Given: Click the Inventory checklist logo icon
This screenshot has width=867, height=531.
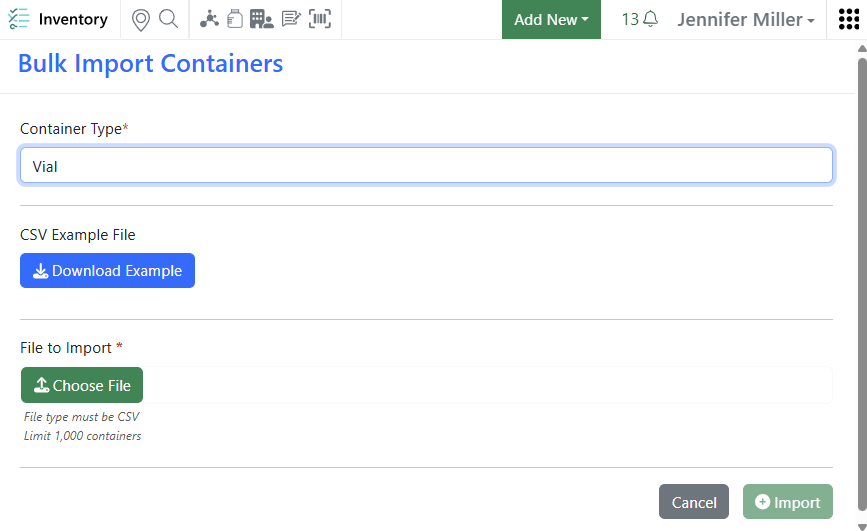Looking at the screenshot, I should pyautogui.click(x=19, y=20).
